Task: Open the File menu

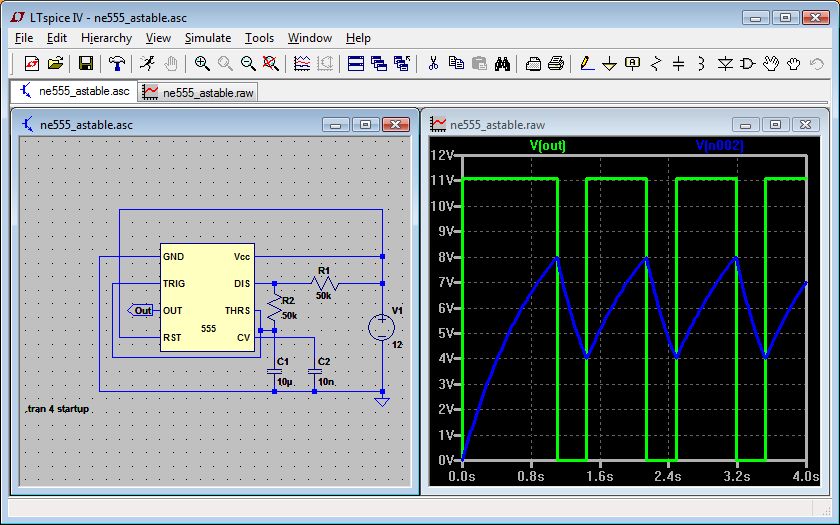Action: coord(24,38)
